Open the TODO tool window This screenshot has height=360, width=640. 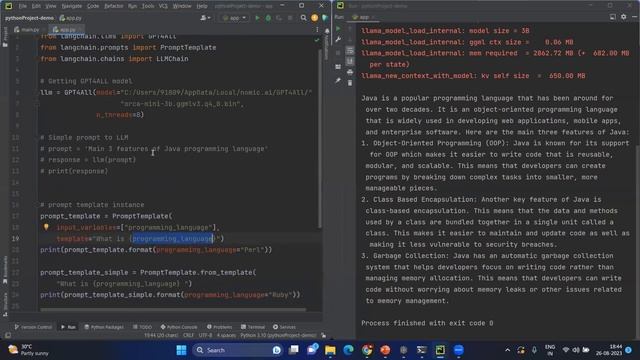pyautogui.click(x=142, y=327)
